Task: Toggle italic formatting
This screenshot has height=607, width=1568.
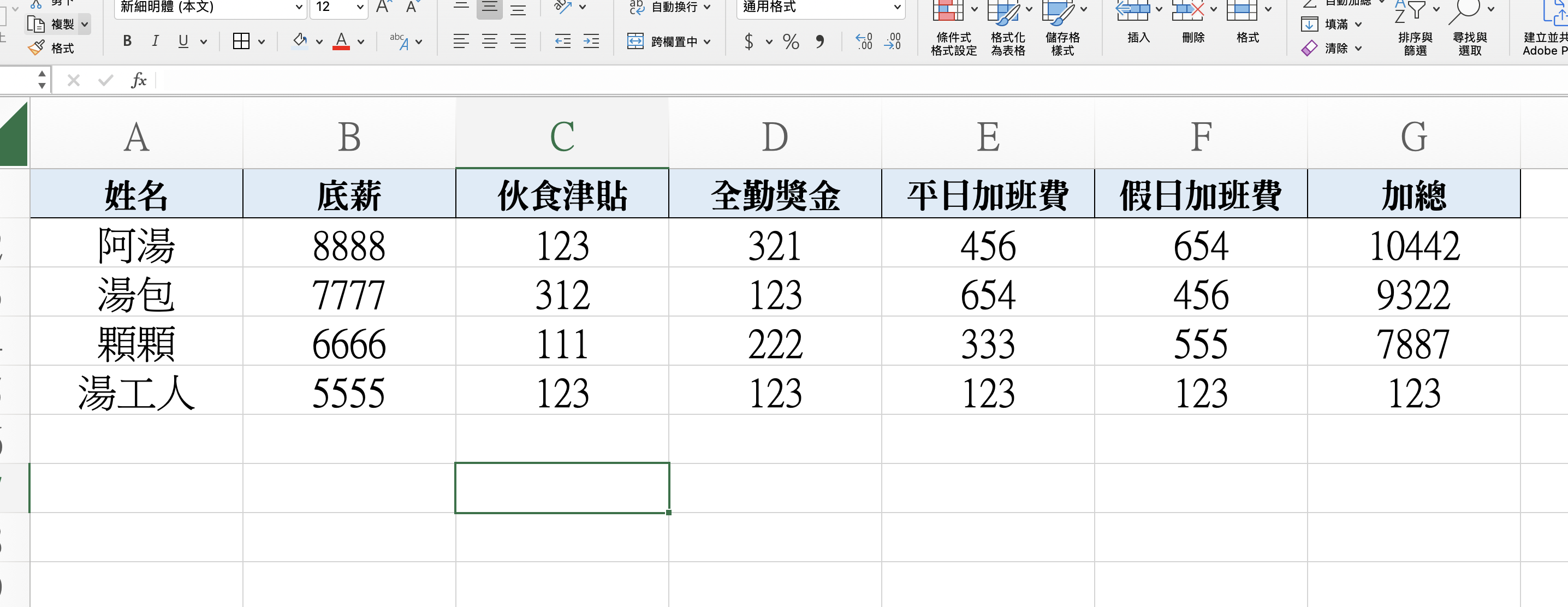Action: click(155, 41)
